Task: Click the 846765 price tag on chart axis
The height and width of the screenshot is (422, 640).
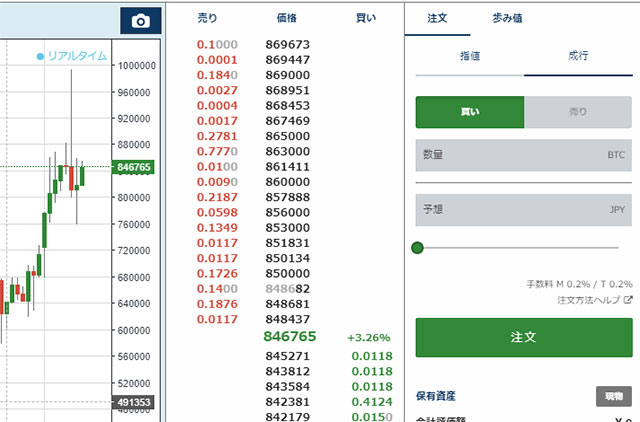Action: 133,167
